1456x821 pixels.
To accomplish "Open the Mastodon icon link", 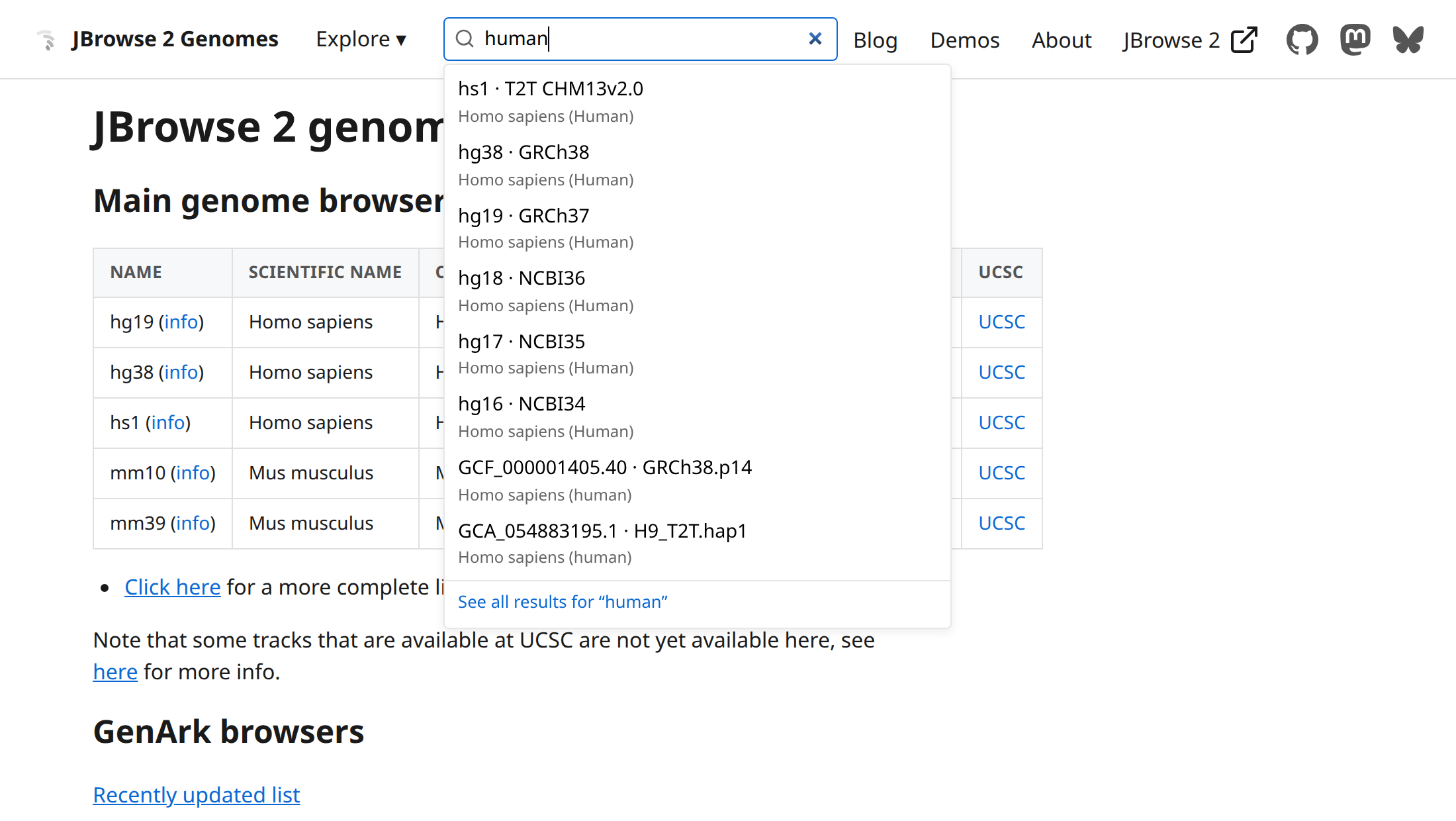I will point(1355,40).
